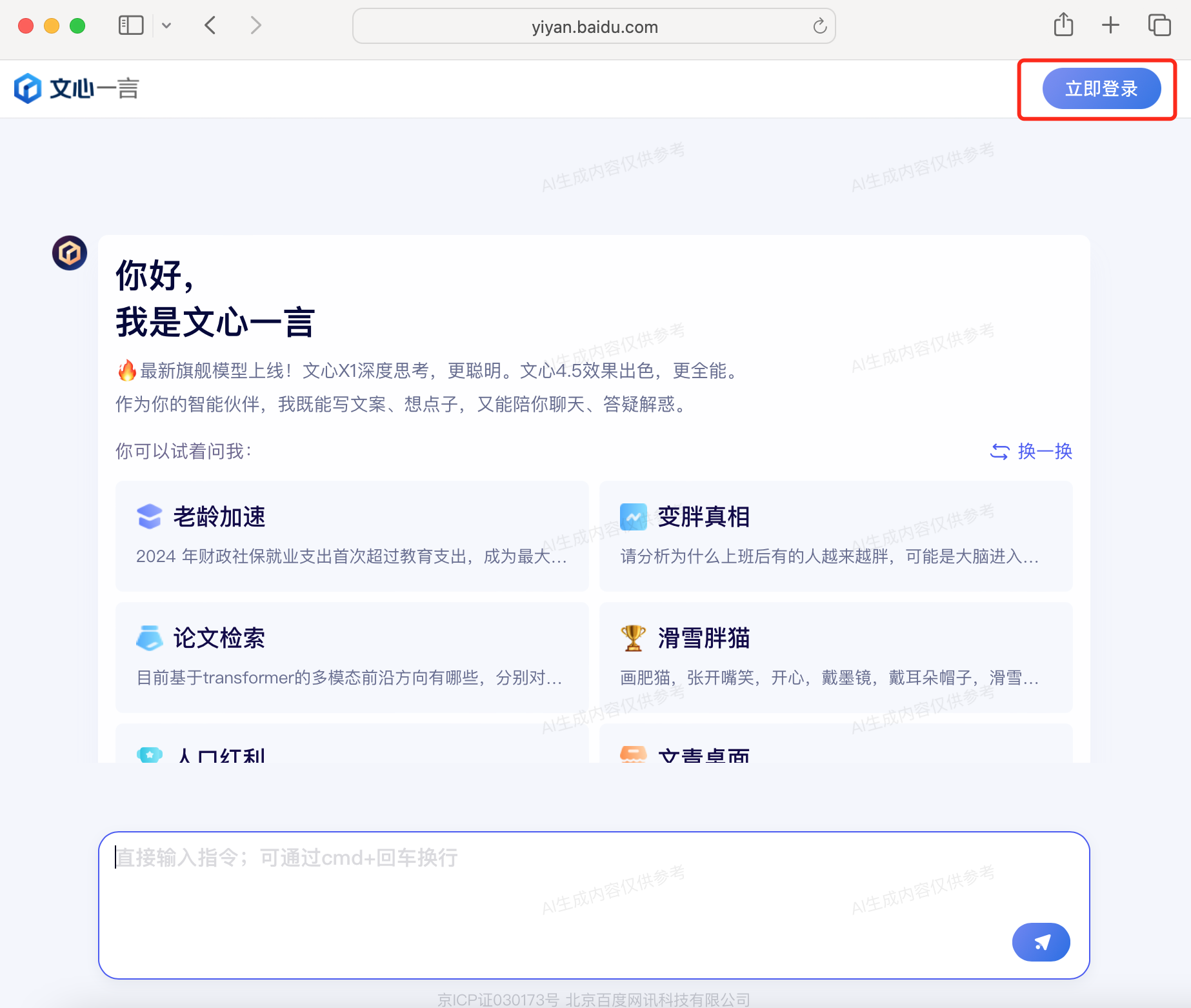Open the 变胖真相 suggestion card

(x=836, y=536)
